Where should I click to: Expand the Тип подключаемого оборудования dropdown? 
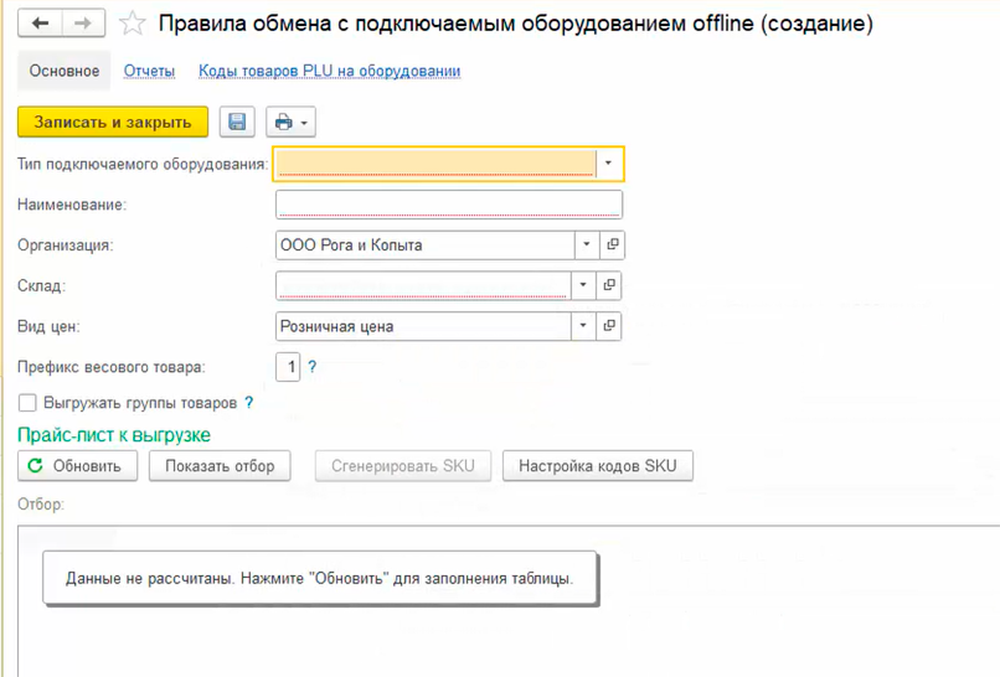[609, 162]
